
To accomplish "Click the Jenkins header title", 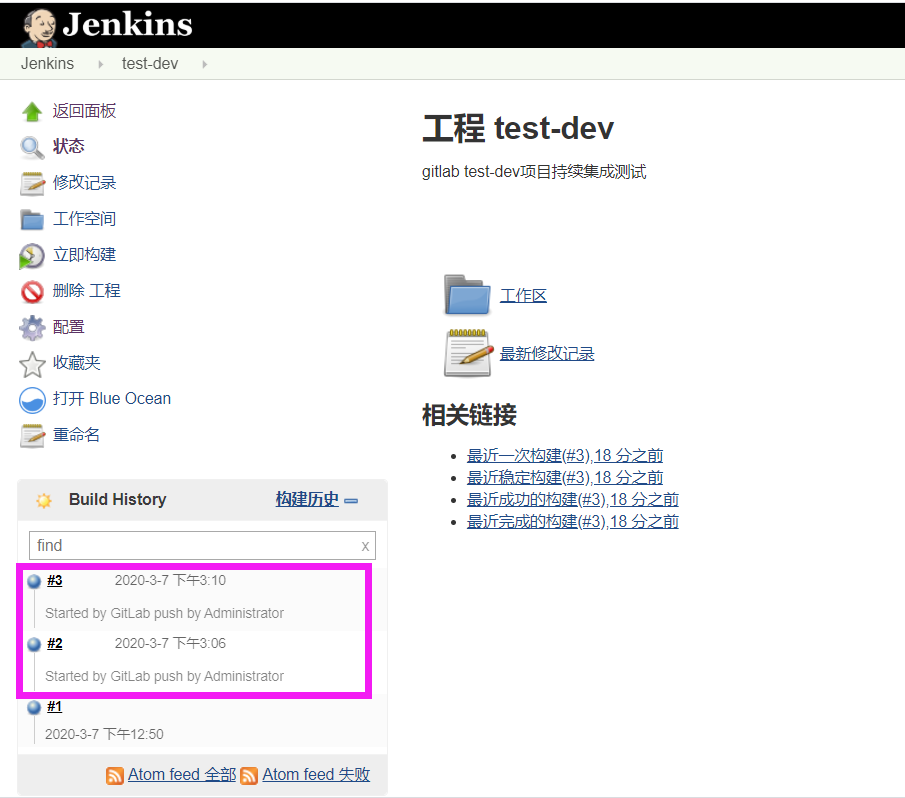I will (x=128, y=24).
